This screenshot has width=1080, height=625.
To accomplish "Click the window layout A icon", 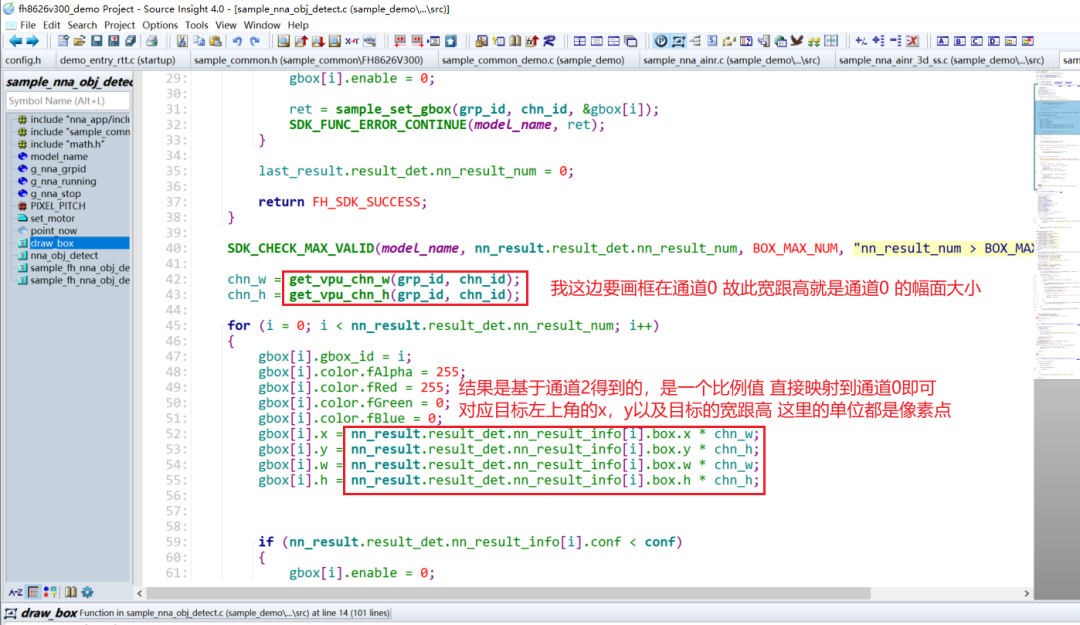I will tap(942, 41).
